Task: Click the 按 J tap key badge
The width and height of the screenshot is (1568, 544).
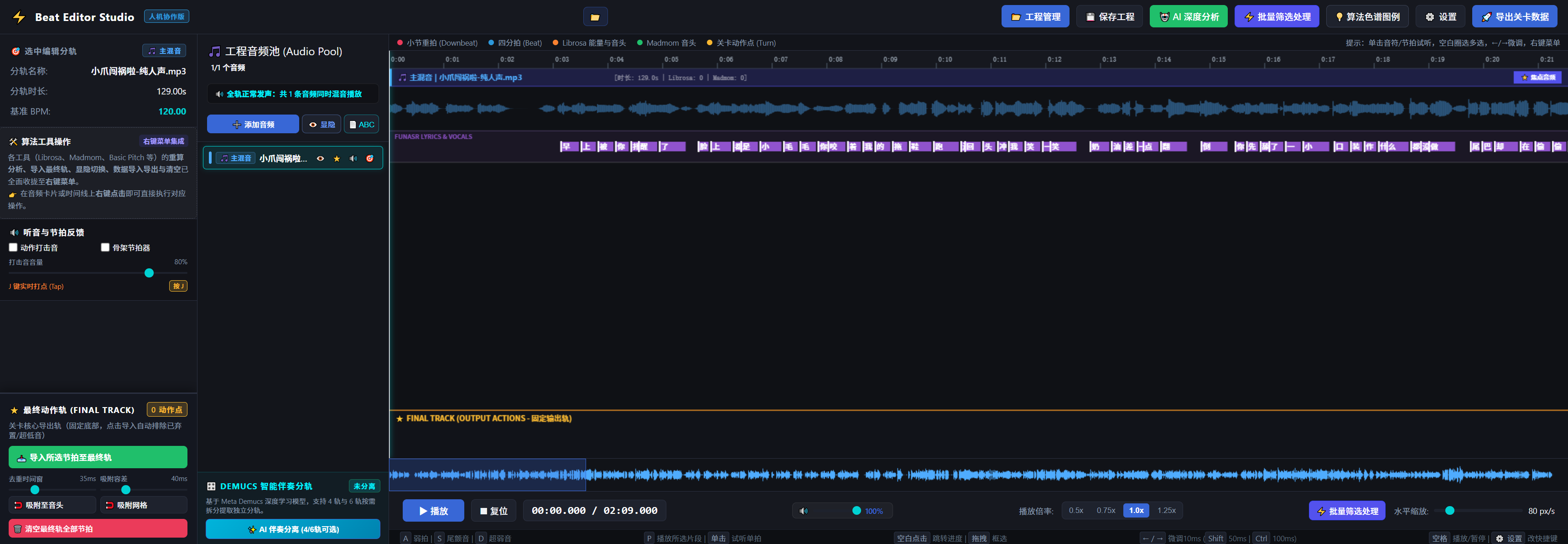Action: 178,286
